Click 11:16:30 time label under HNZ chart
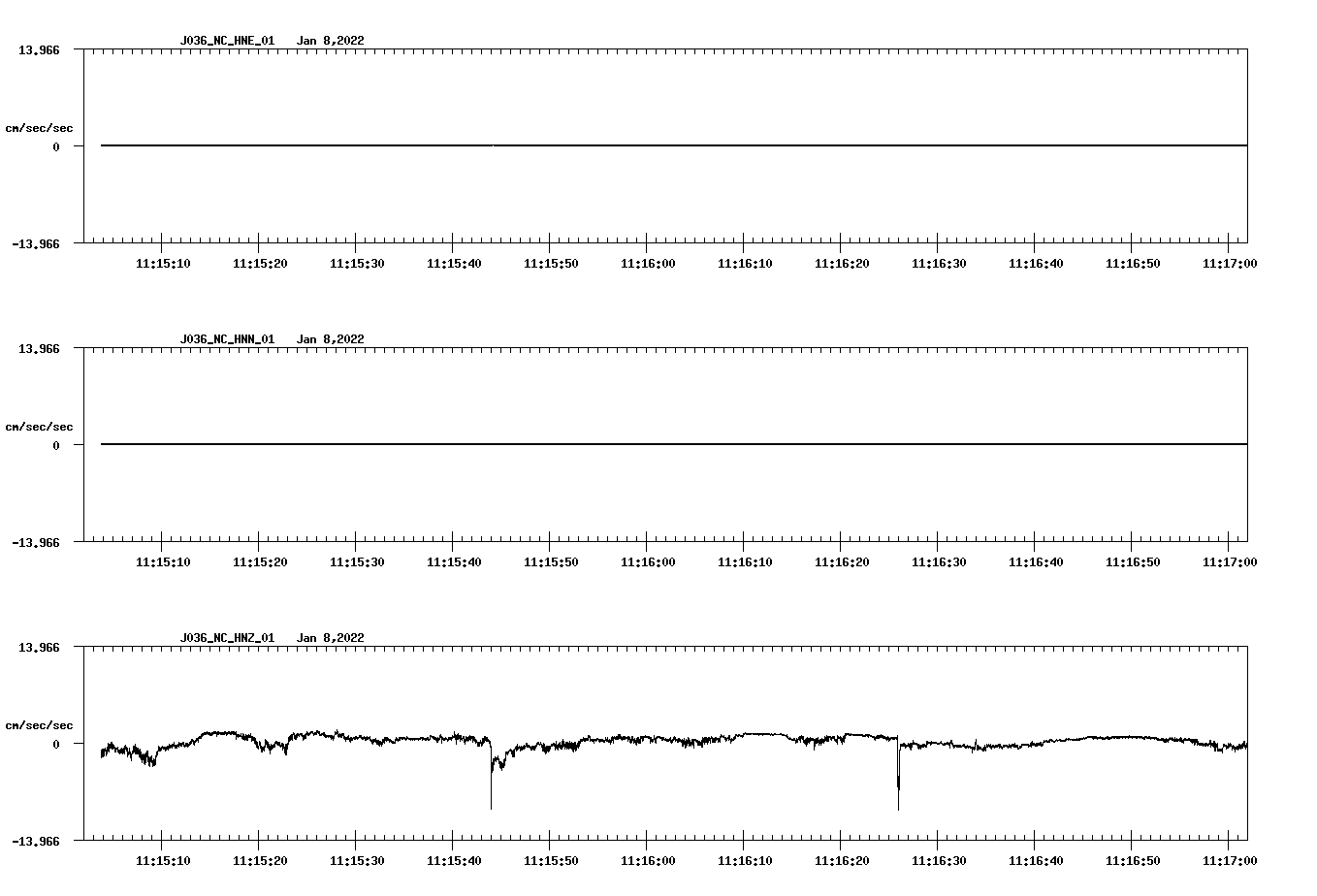1317x896 pixels. [939, 861]
